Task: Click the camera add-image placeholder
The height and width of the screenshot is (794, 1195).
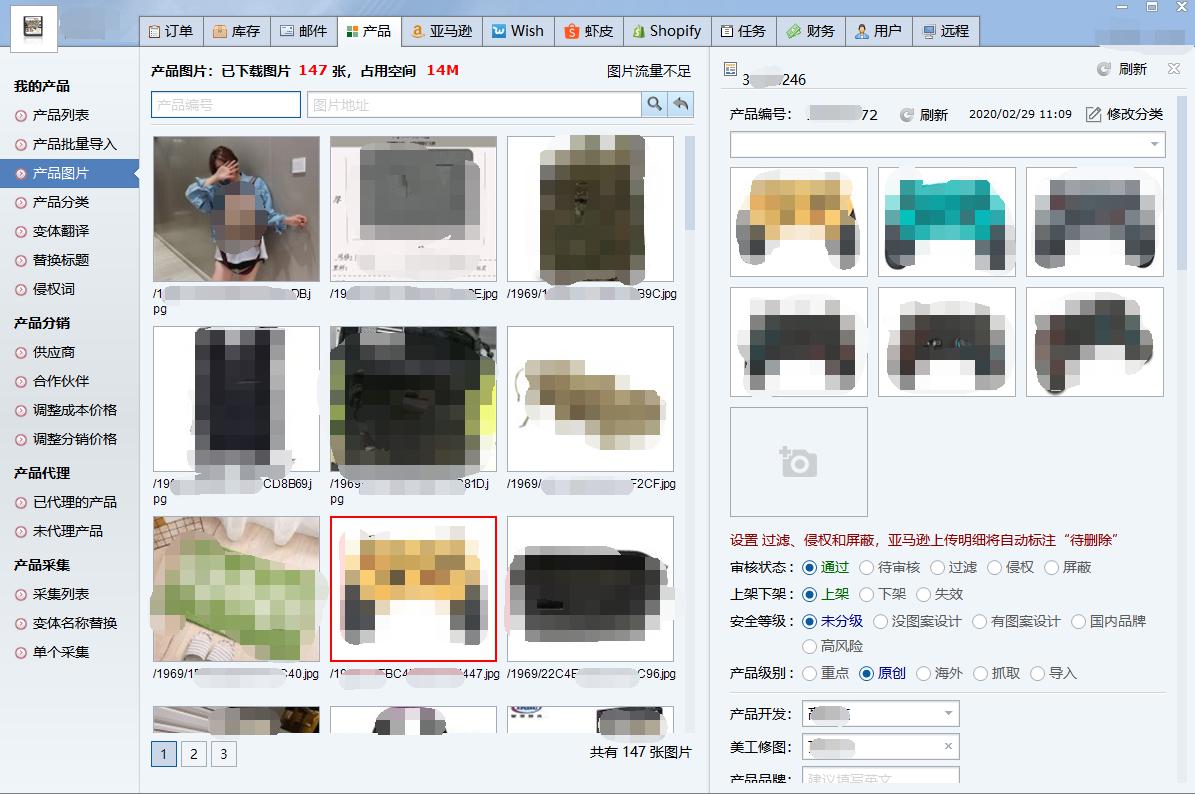Action: coord(799,462)
